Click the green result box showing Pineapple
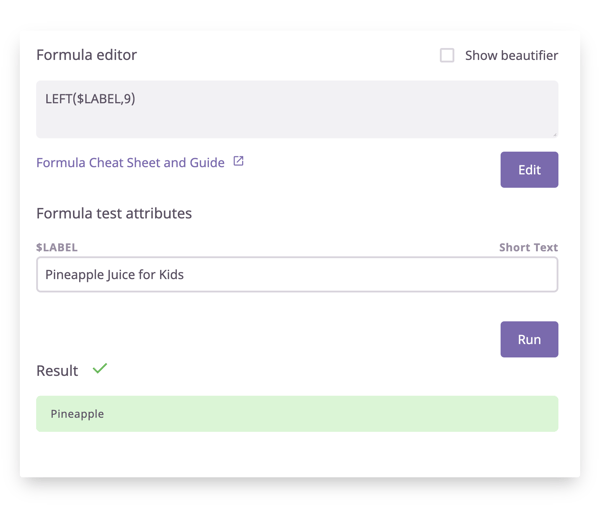Screen dimensions: 600x508 [x=297, y=414]
